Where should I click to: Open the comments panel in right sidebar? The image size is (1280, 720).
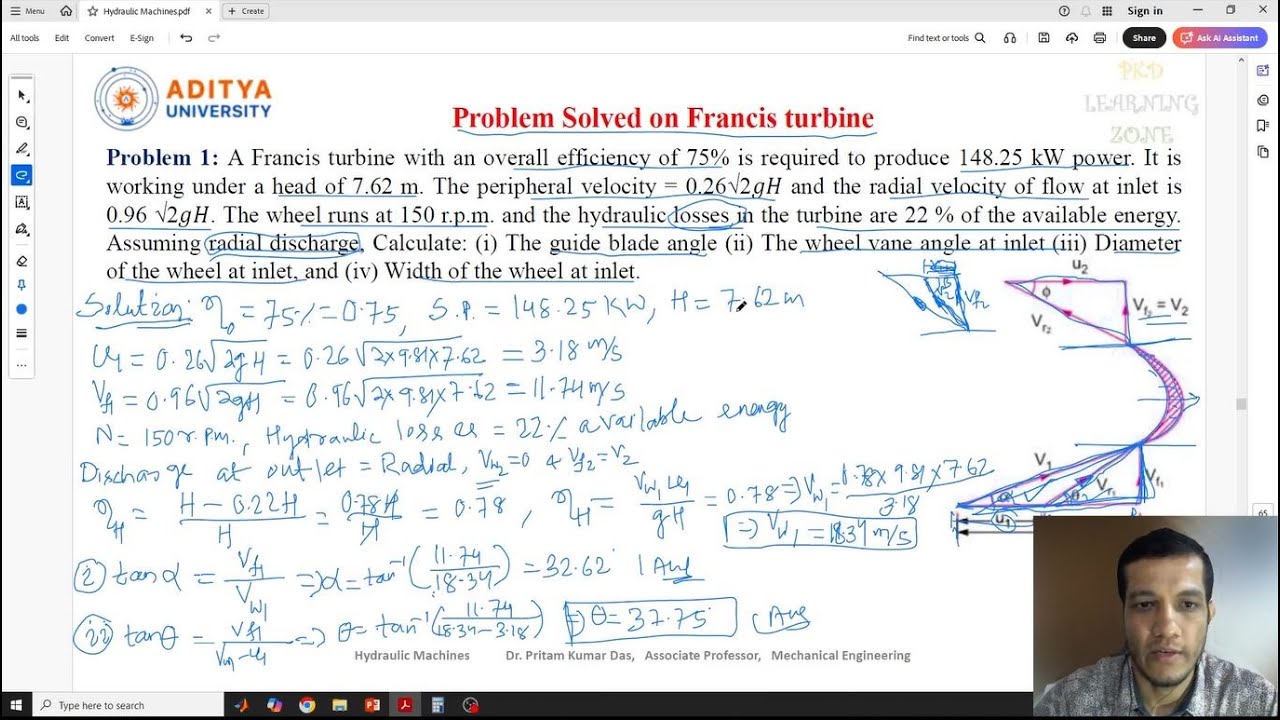click(x=1263, y=100)
